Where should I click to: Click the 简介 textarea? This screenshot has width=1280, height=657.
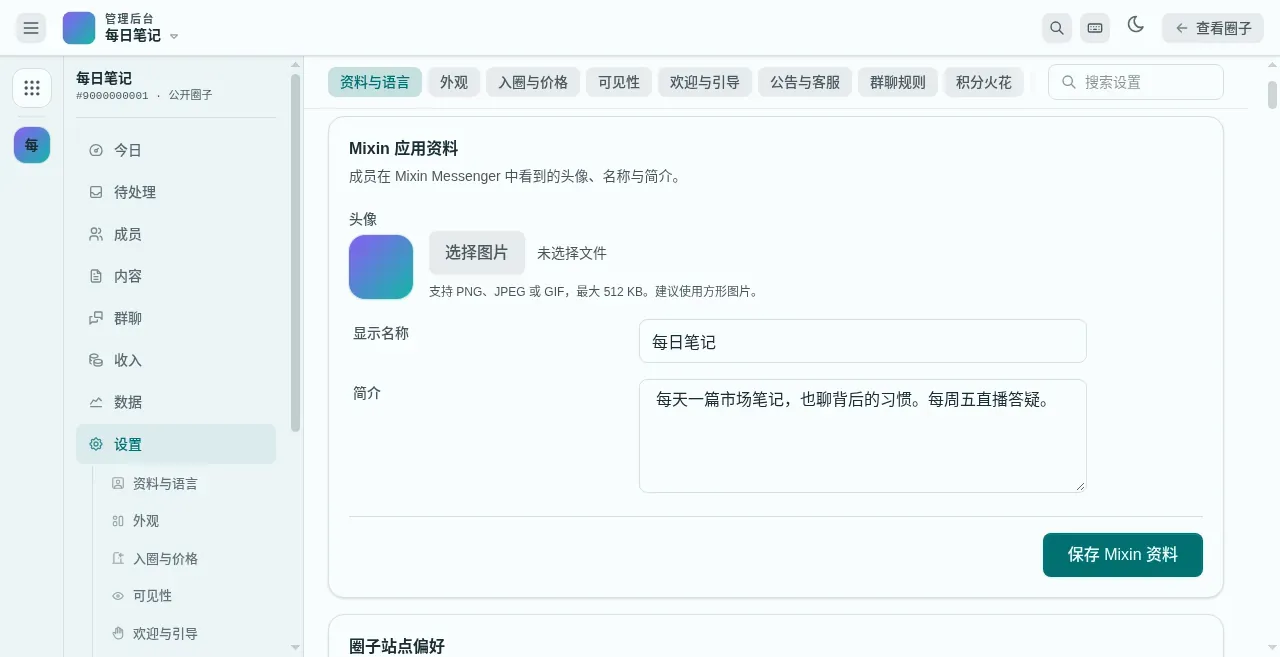click(x=863, y=436)
